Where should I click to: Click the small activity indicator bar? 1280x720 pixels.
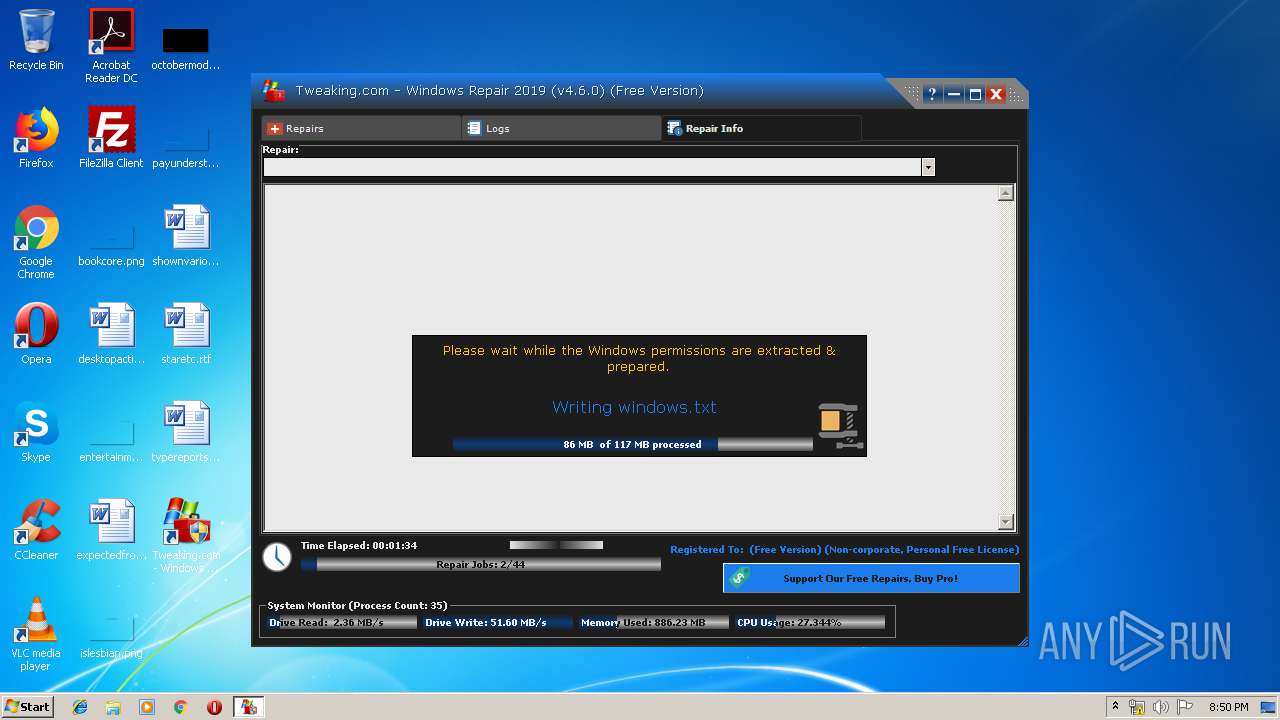[x=556, y=545]
